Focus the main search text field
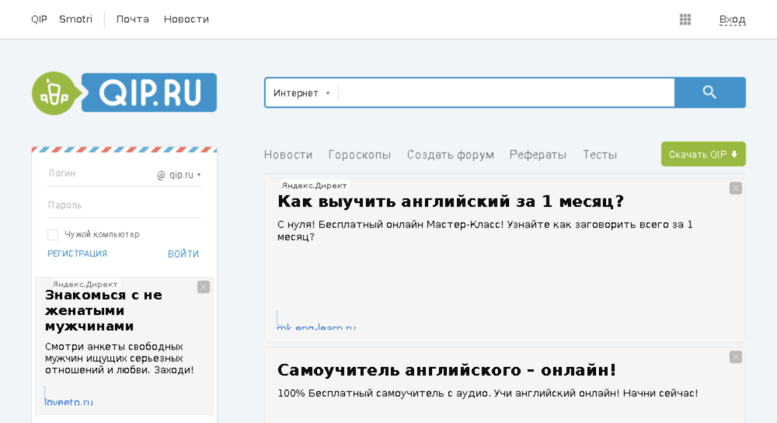 pos(505,93)
